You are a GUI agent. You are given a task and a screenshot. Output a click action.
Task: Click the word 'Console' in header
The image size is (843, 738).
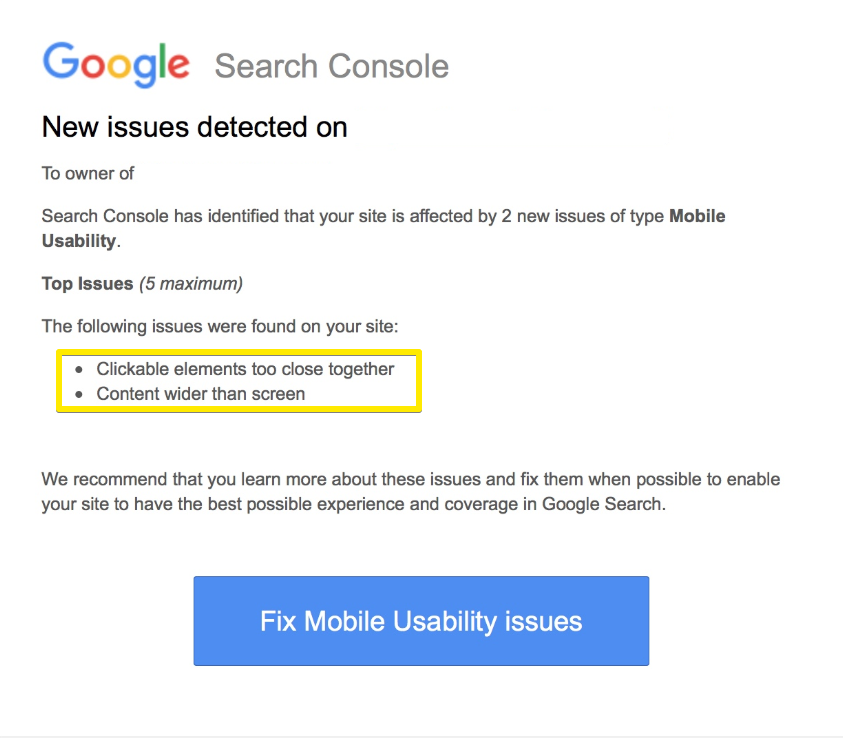(x=388, y=66)
